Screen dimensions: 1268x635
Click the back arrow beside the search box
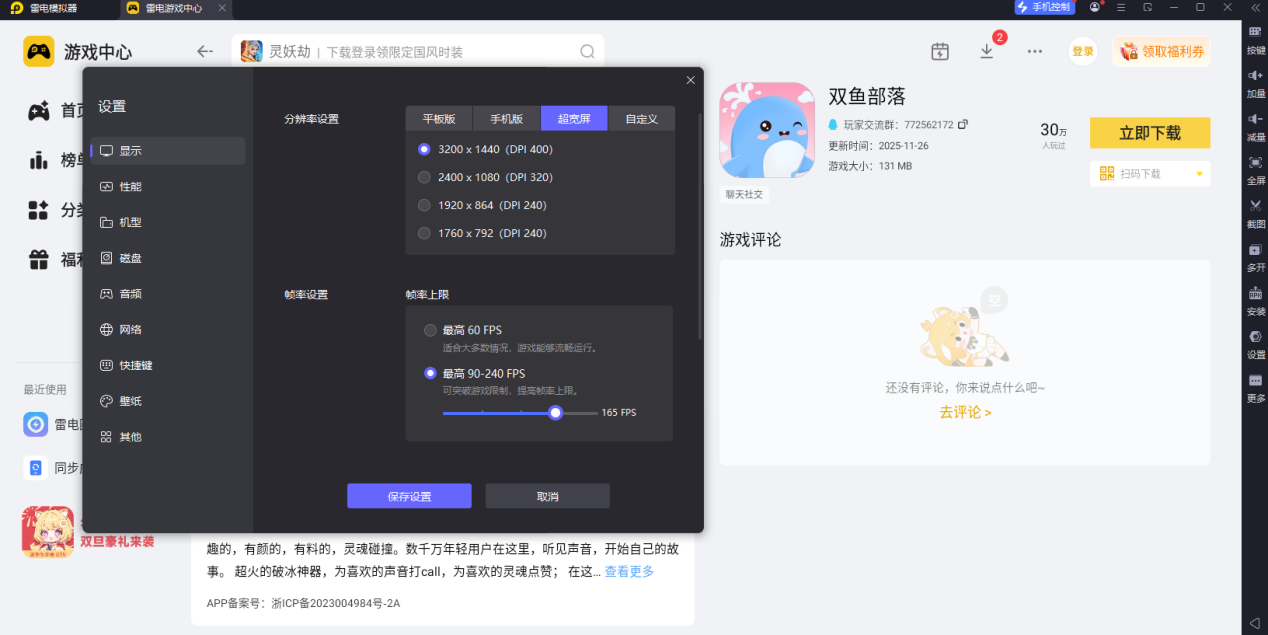[x=205, y=51]
